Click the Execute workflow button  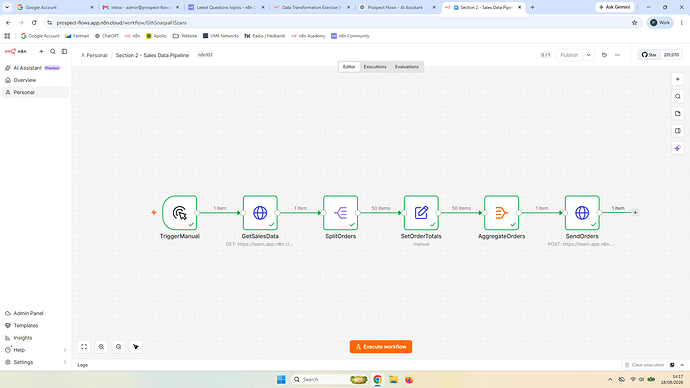381,347
